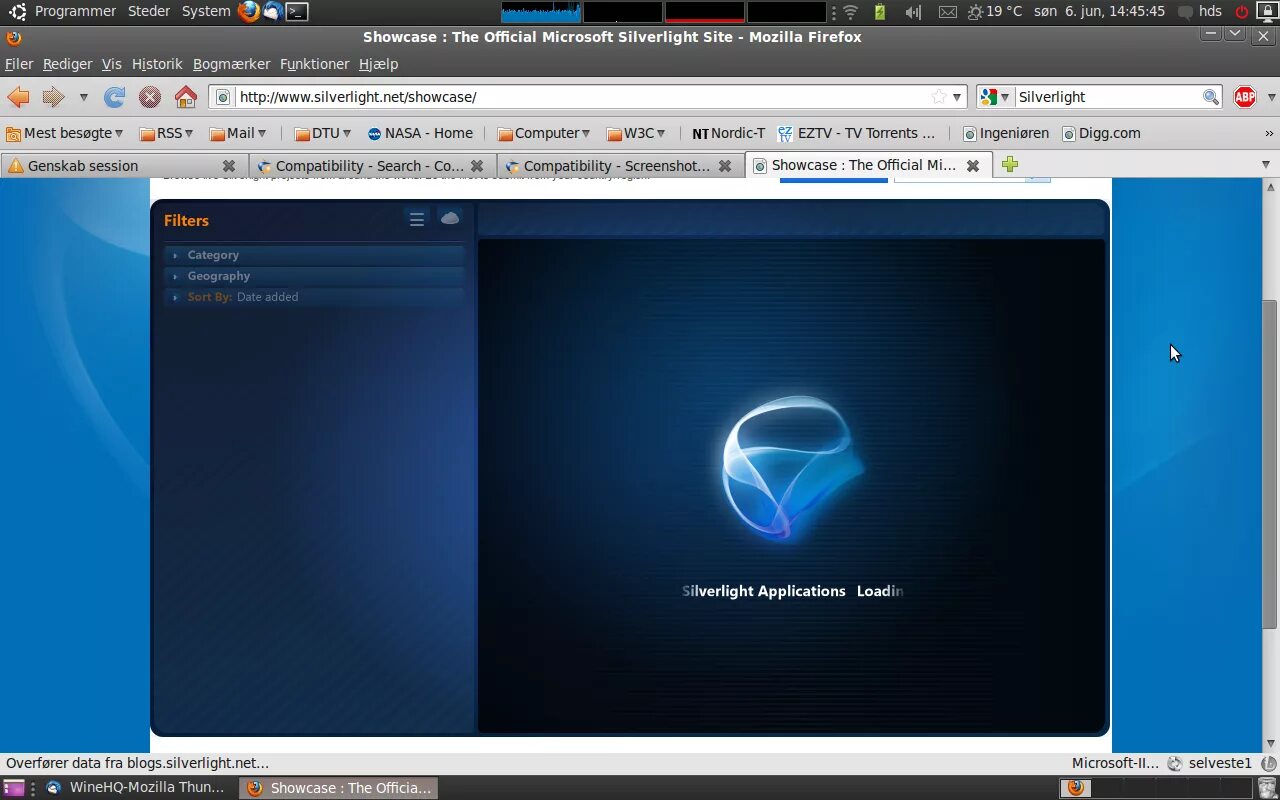The image size is (1280, 800).
Task: Open the Hjælp menu
Action: coord(378,64)
